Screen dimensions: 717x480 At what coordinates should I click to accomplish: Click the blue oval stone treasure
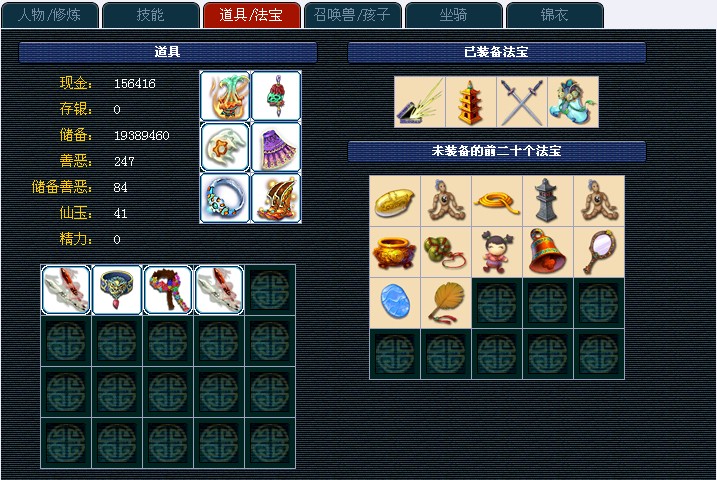(x=395, y=303)
